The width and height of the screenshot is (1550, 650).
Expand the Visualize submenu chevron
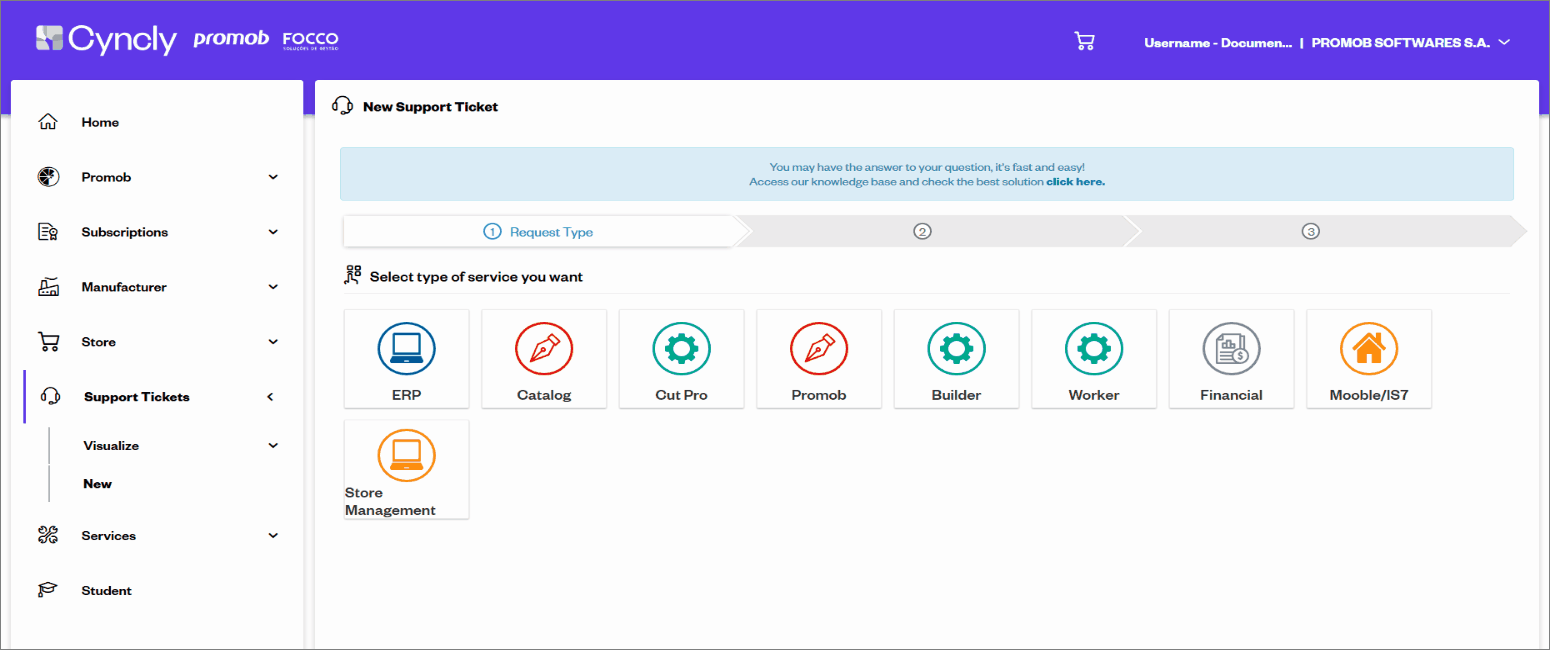[x=273, y=446]
